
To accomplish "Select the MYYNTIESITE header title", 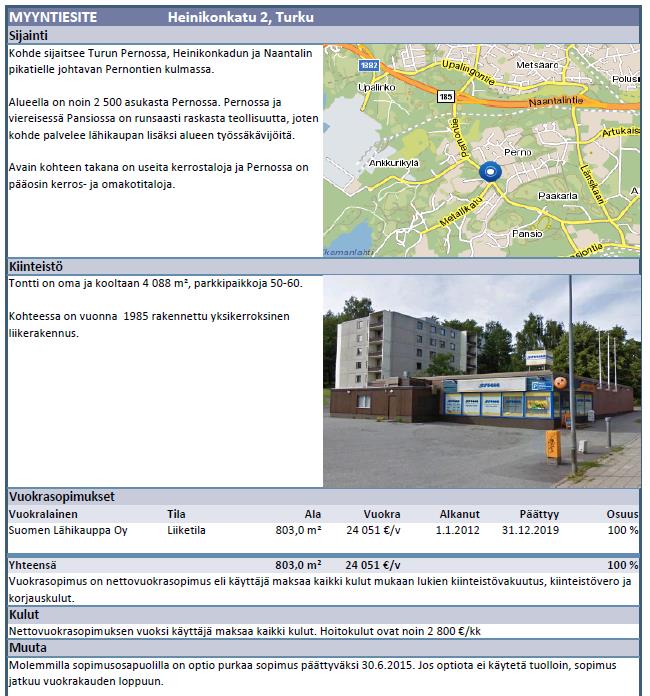I will [x=53, y=17].
